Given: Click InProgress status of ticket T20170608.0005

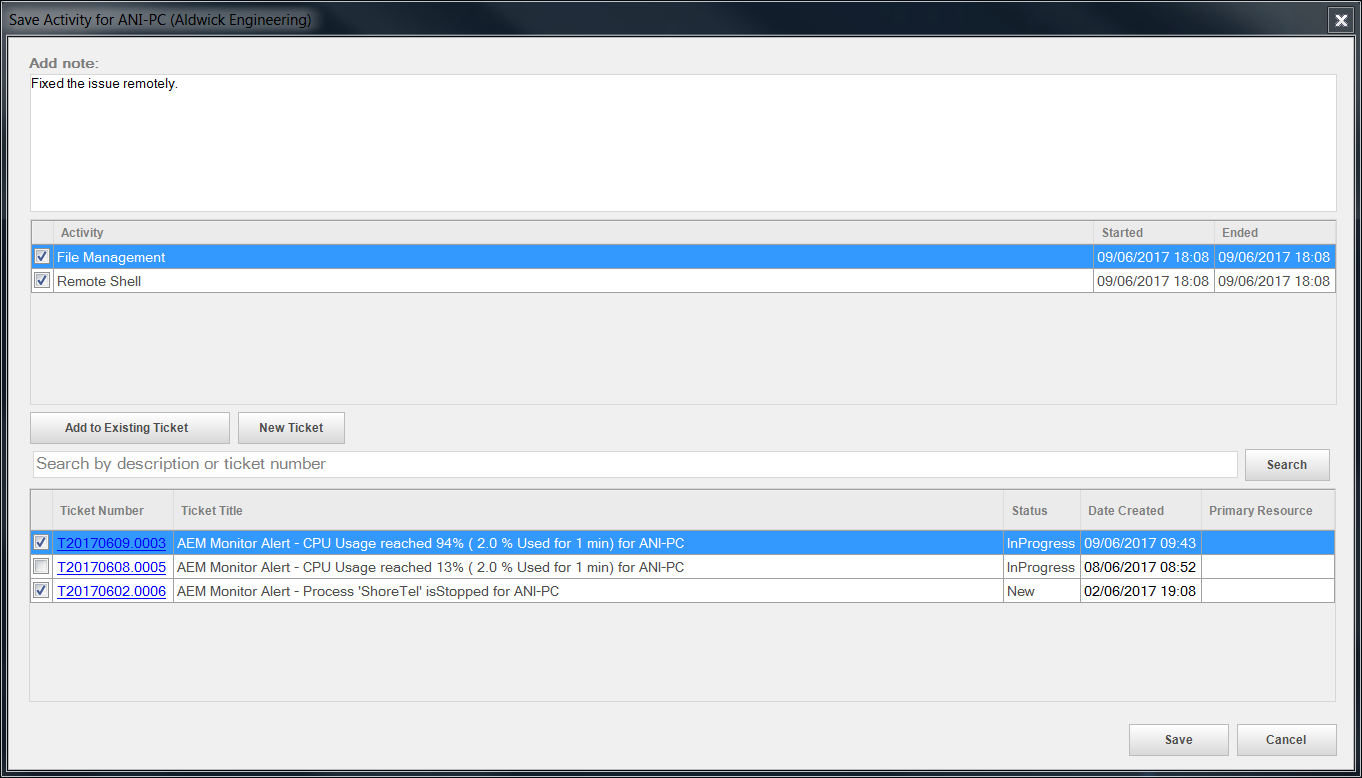Looking at the screenshot, I should click(1042, 567).
